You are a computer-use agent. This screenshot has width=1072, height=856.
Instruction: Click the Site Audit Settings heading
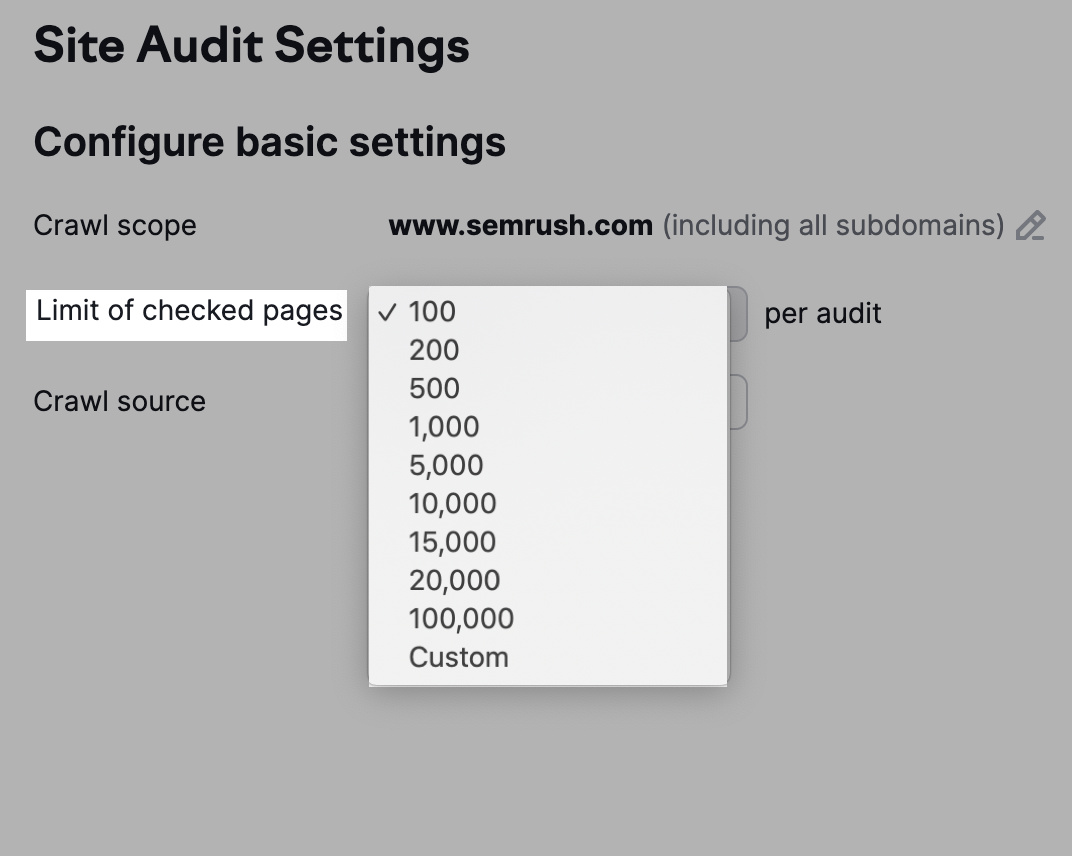click(x=251, y=44)
